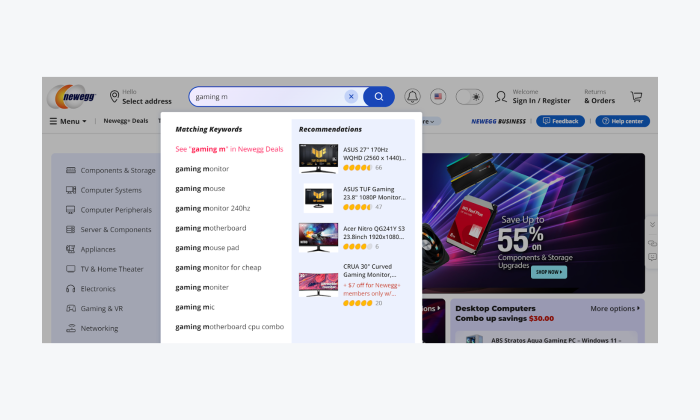Open Computer Peripherals category

pos(116,210)
